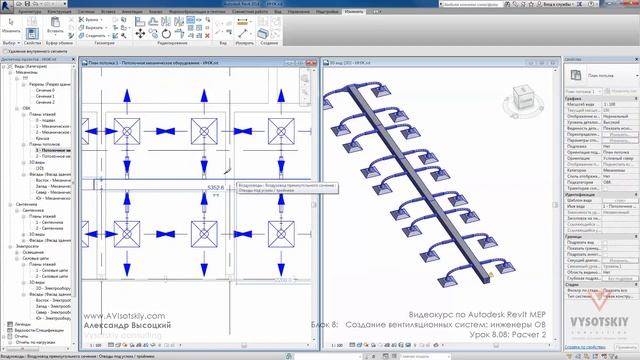This screenshot has width=640, height=360.
Task: Click the Save icon in quick access toolbar
Action: pos(28,4)
